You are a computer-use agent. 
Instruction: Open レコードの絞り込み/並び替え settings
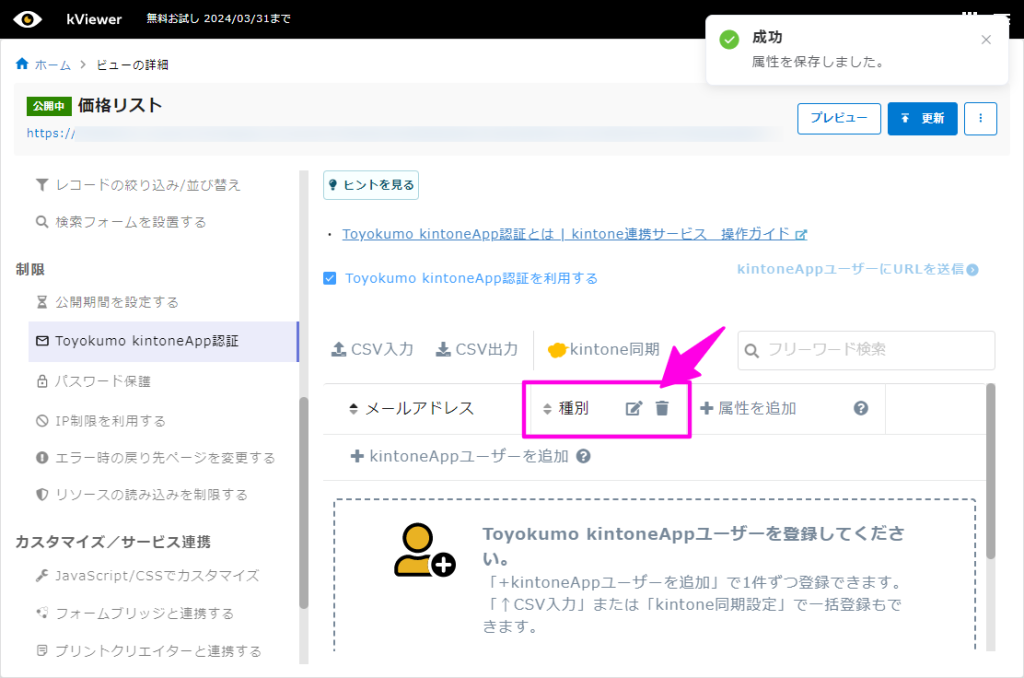click(x=138, y=186)
